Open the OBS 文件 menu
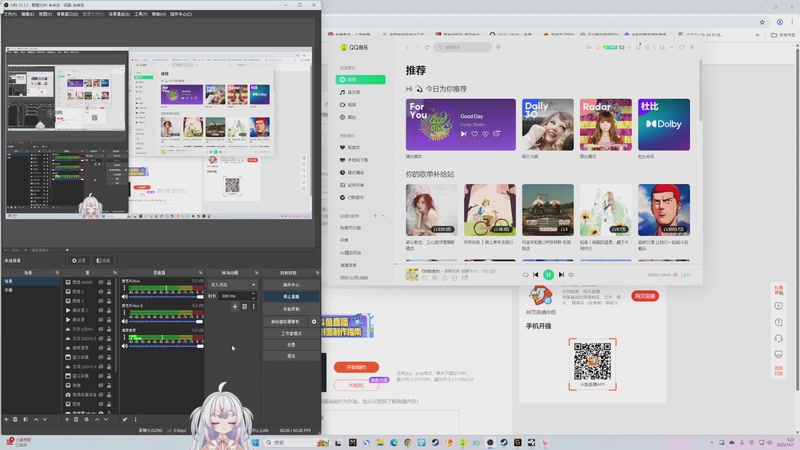Viewport: 800px width, 450px height. tap(10, 14)
